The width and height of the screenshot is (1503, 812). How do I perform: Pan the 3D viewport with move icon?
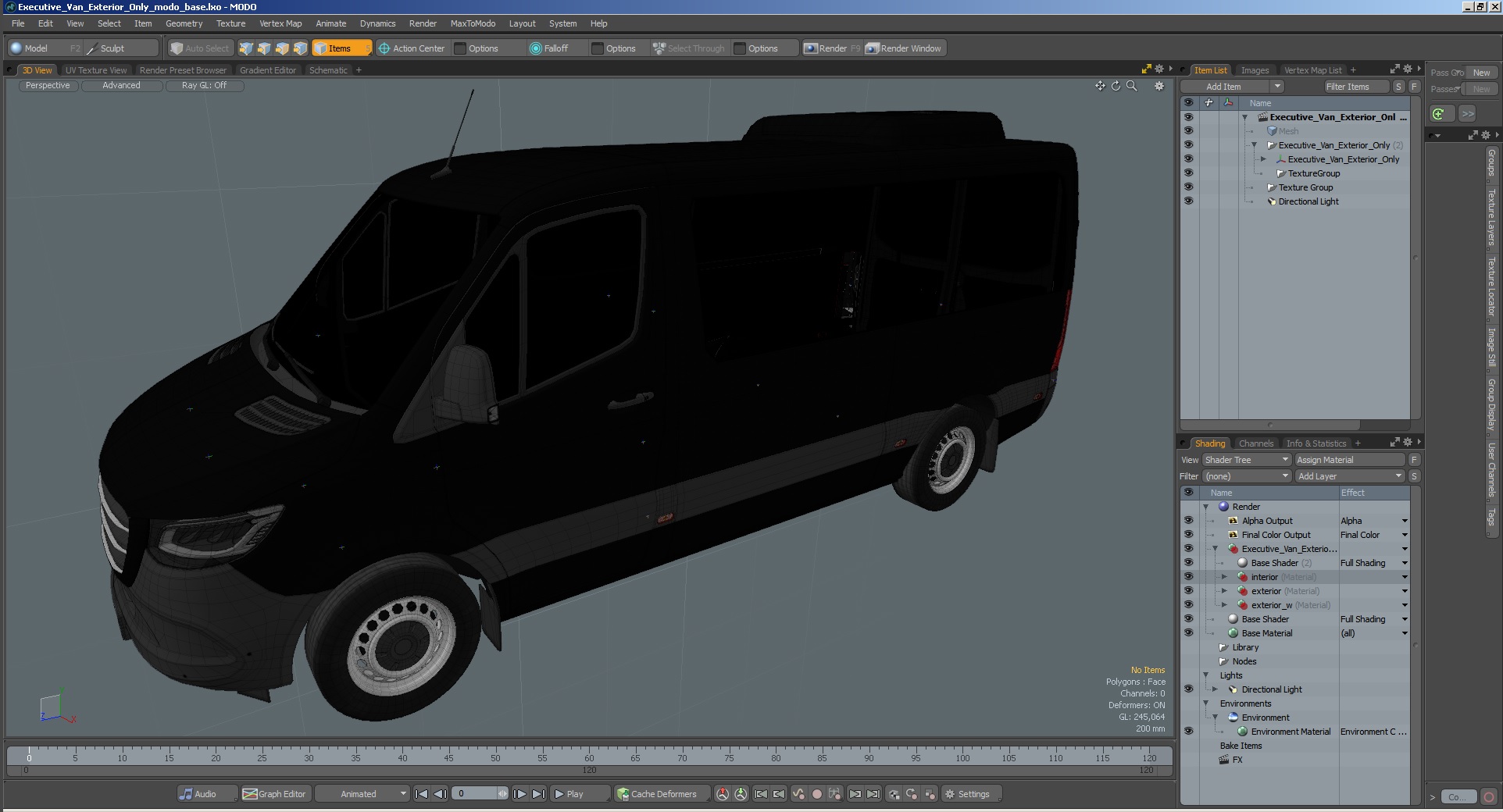click(1100, 86)
